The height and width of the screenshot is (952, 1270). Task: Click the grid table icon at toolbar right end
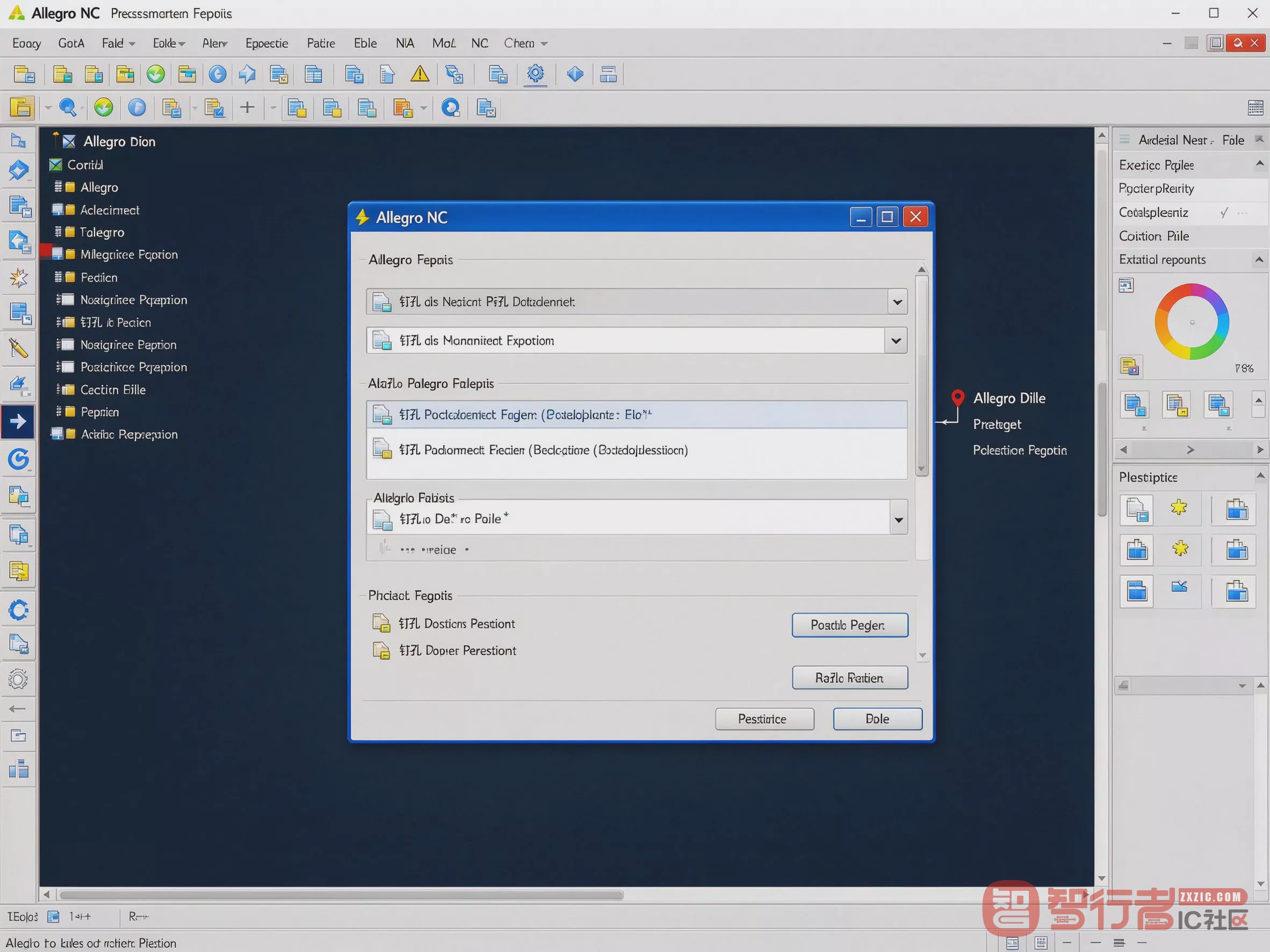[1255, 107]
